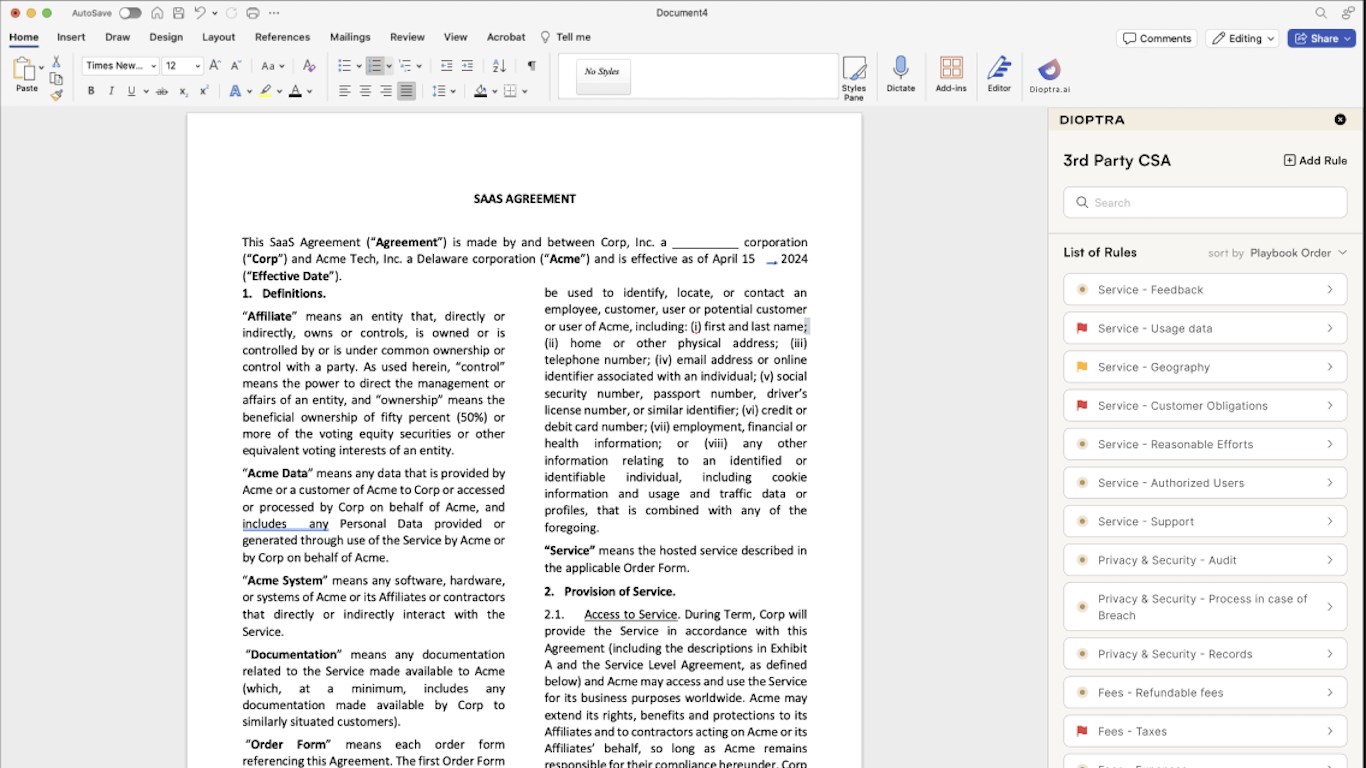Toggle the AutoSave switch

[130, 13]
